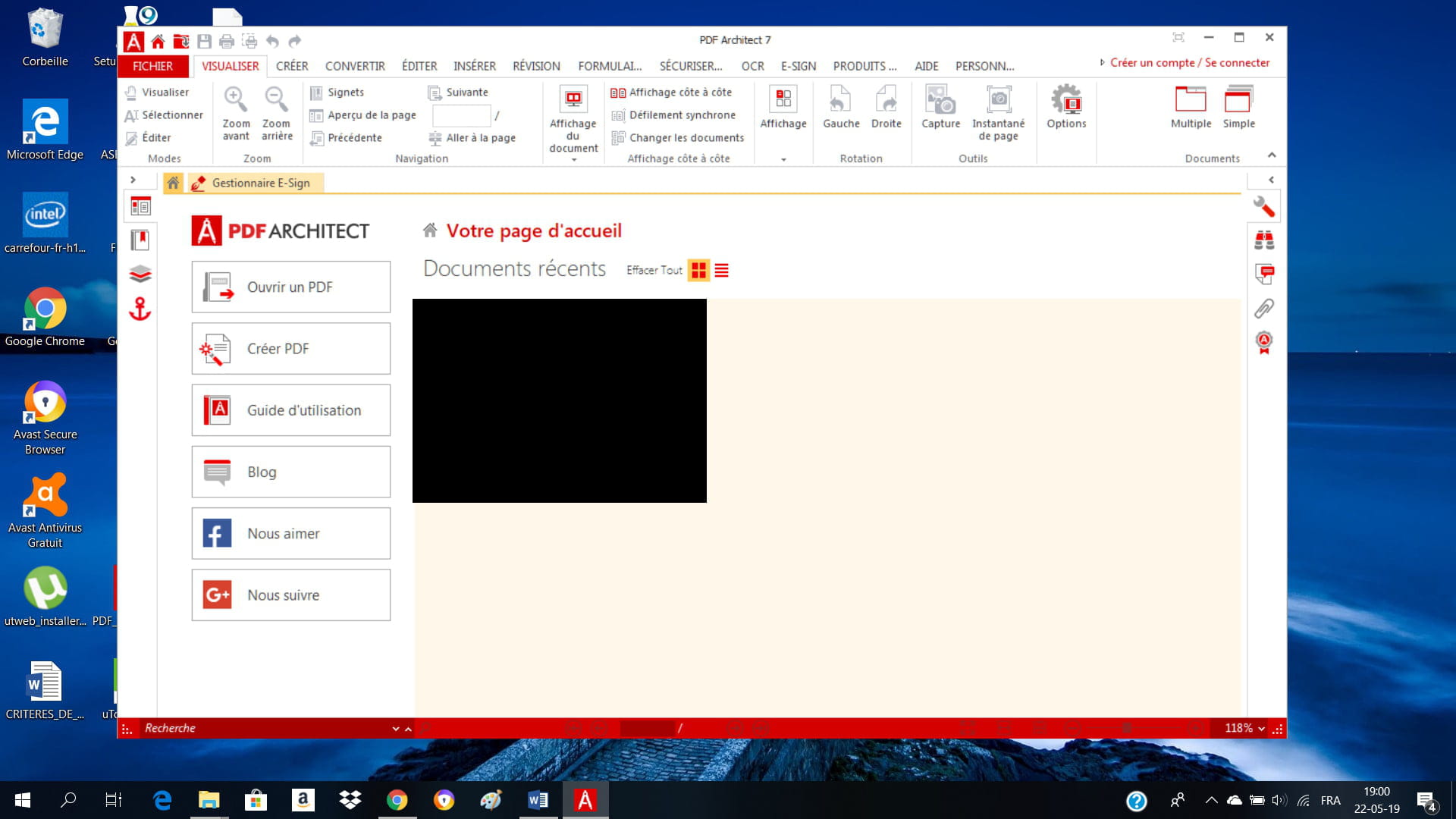Toggle Affichage côte à côte
Viewport: 1456px width, 819px height.
tap(671, 92)
